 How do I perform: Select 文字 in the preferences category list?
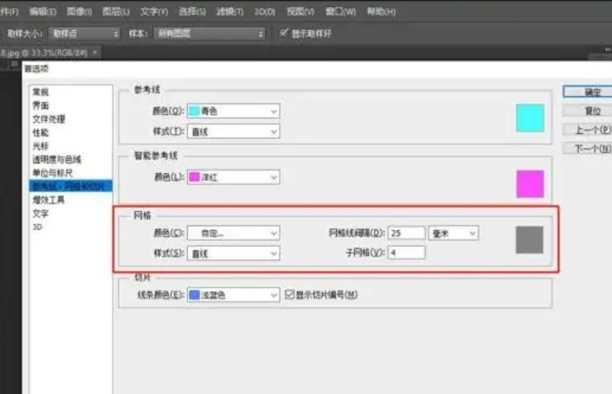(41, 214)
